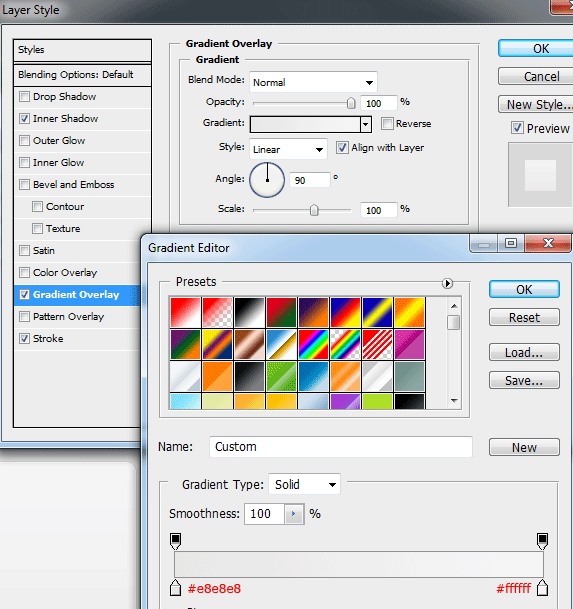Screen dimensions: 573x609
Task: Click the Load... button in Gradient Editor
Action: (x=524, y=352)
